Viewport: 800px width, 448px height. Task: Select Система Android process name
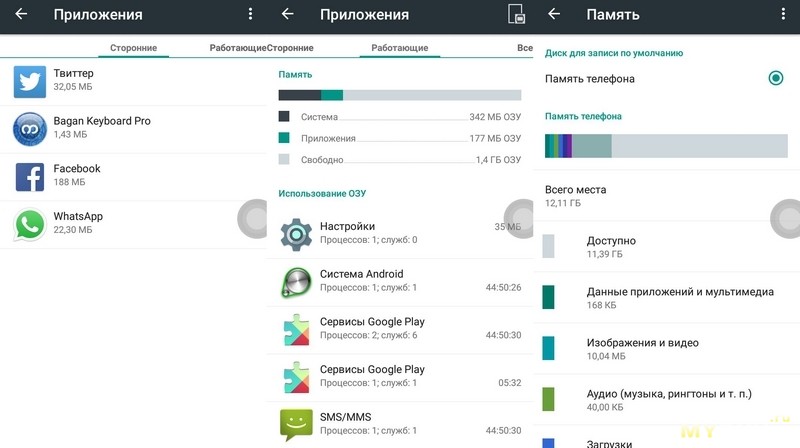362,274
